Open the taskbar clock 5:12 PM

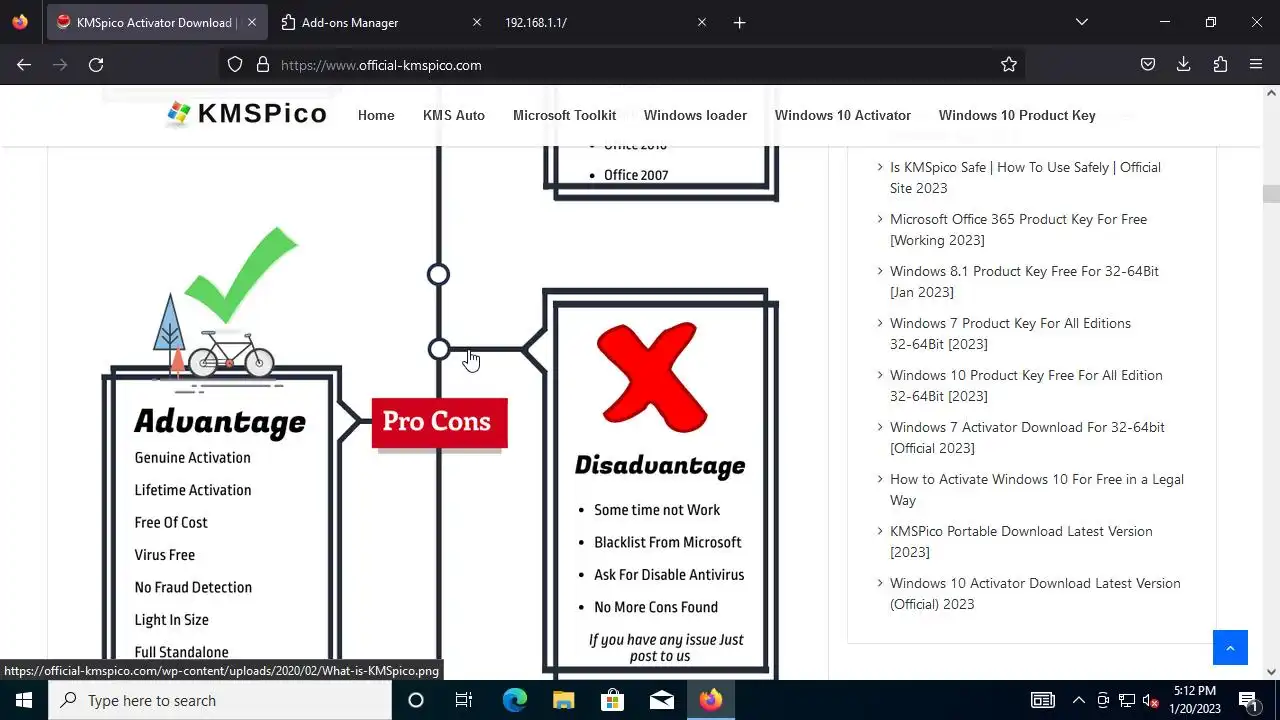pos(1195,700)
